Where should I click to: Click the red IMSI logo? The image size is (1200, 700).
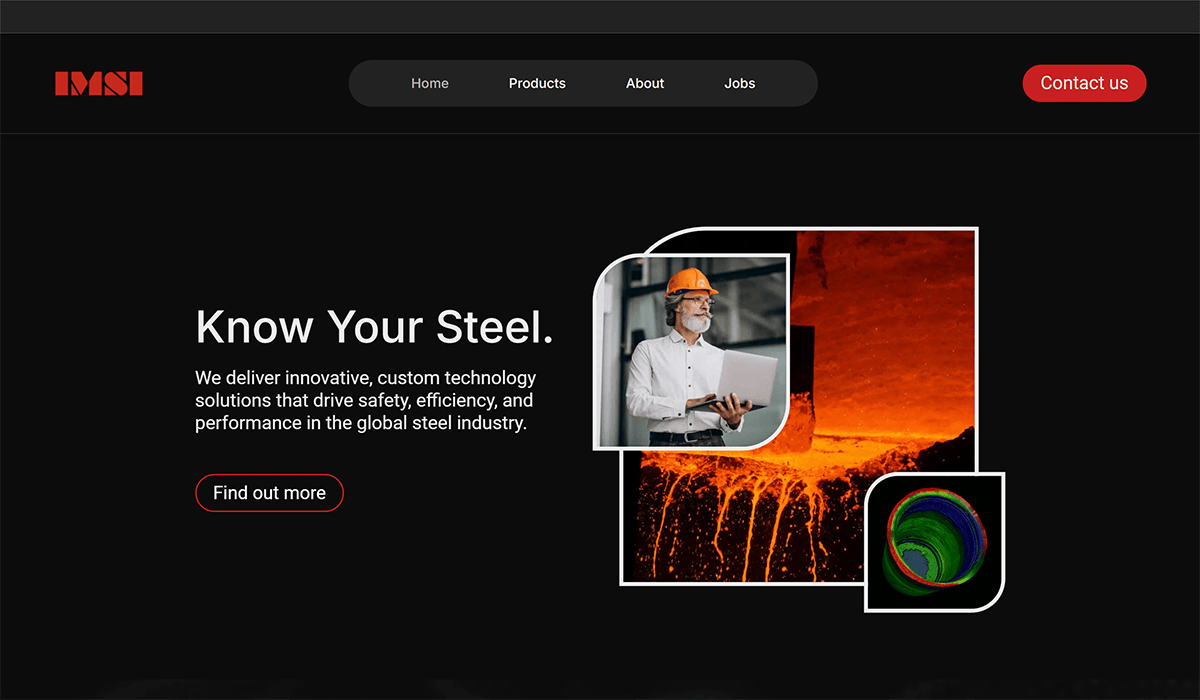(x=99, y=84)
